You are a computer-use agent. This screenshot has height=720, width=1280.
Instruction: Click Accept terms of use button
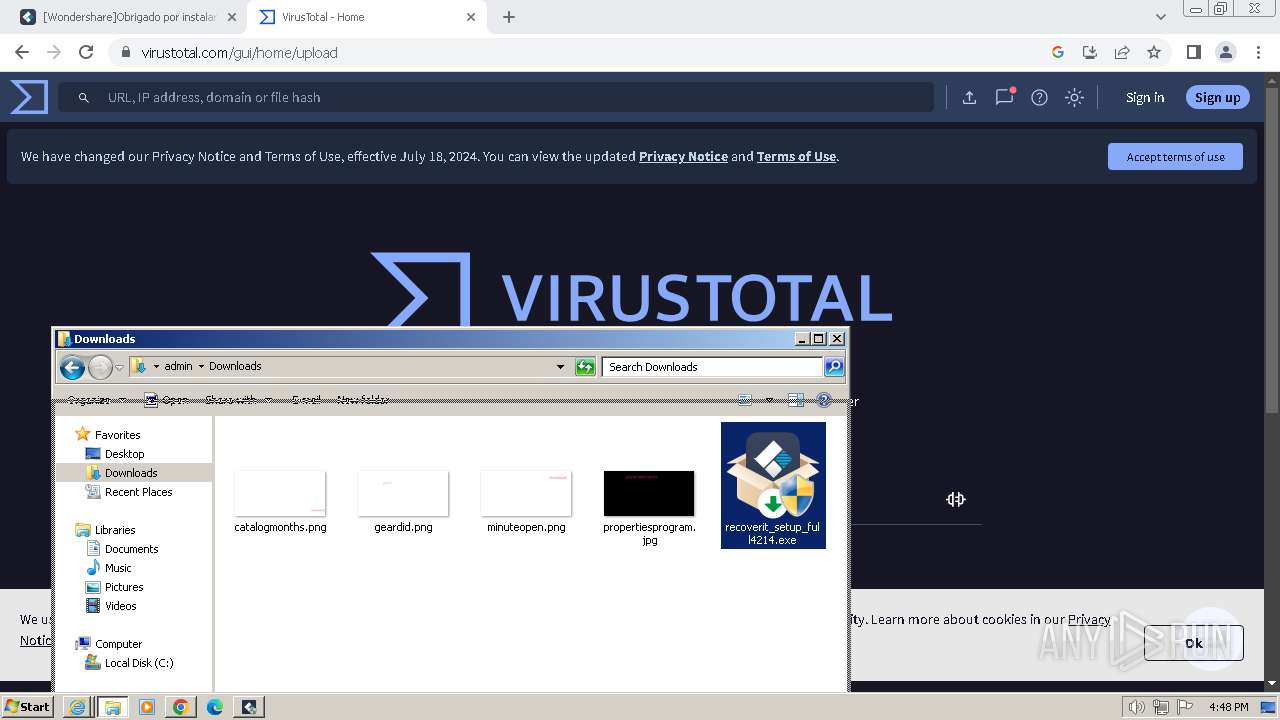pyautogui.click(x=1175, y=157)
